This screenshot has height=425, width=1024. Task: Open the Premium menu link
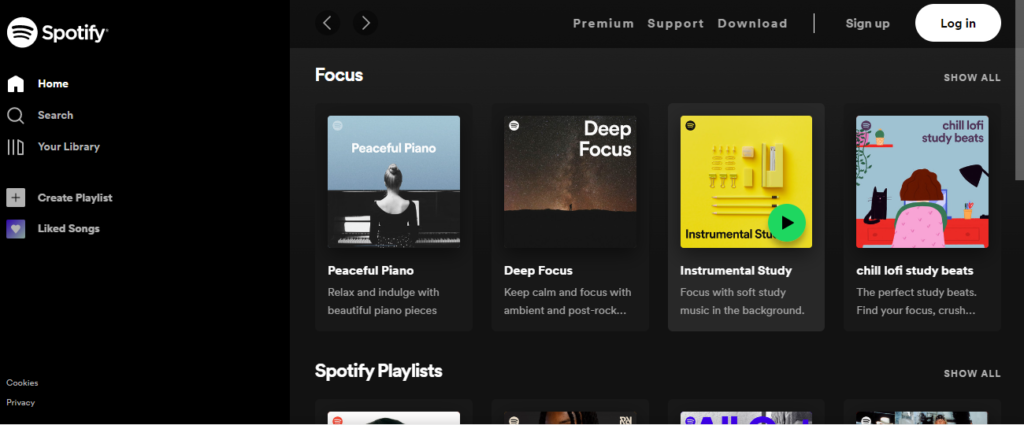point(603,24)
